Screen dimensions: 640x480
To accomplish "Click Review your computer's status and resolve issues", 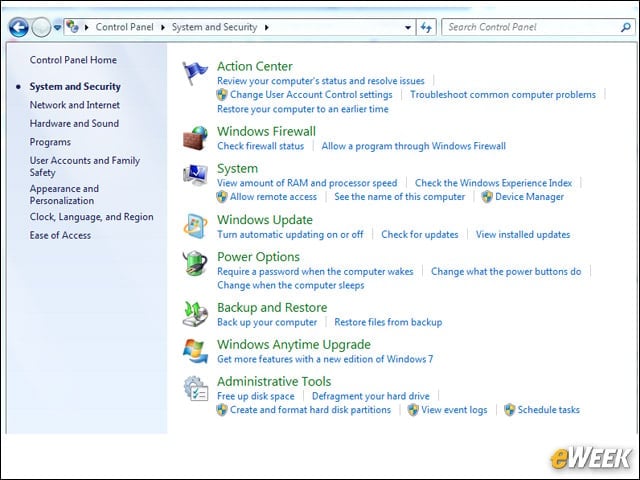I will 320,81.
